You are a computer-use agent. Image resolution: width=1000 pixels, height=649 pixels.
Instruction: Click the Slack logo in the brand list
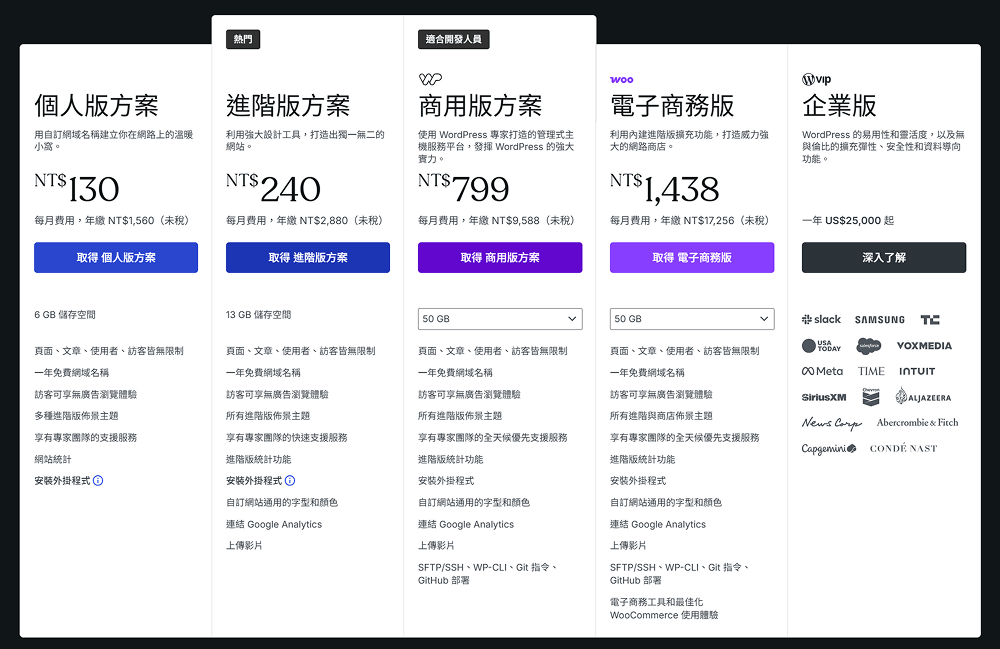coord(821,319)
